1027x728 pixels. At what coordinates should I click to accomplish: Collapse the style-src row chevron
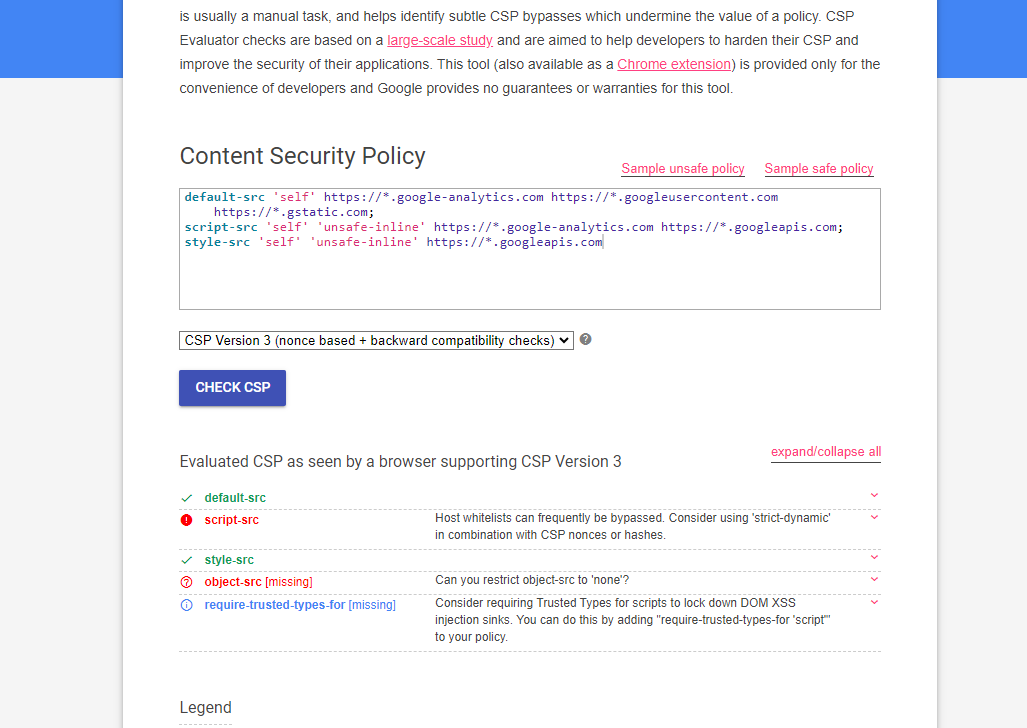tap(874, 559)
